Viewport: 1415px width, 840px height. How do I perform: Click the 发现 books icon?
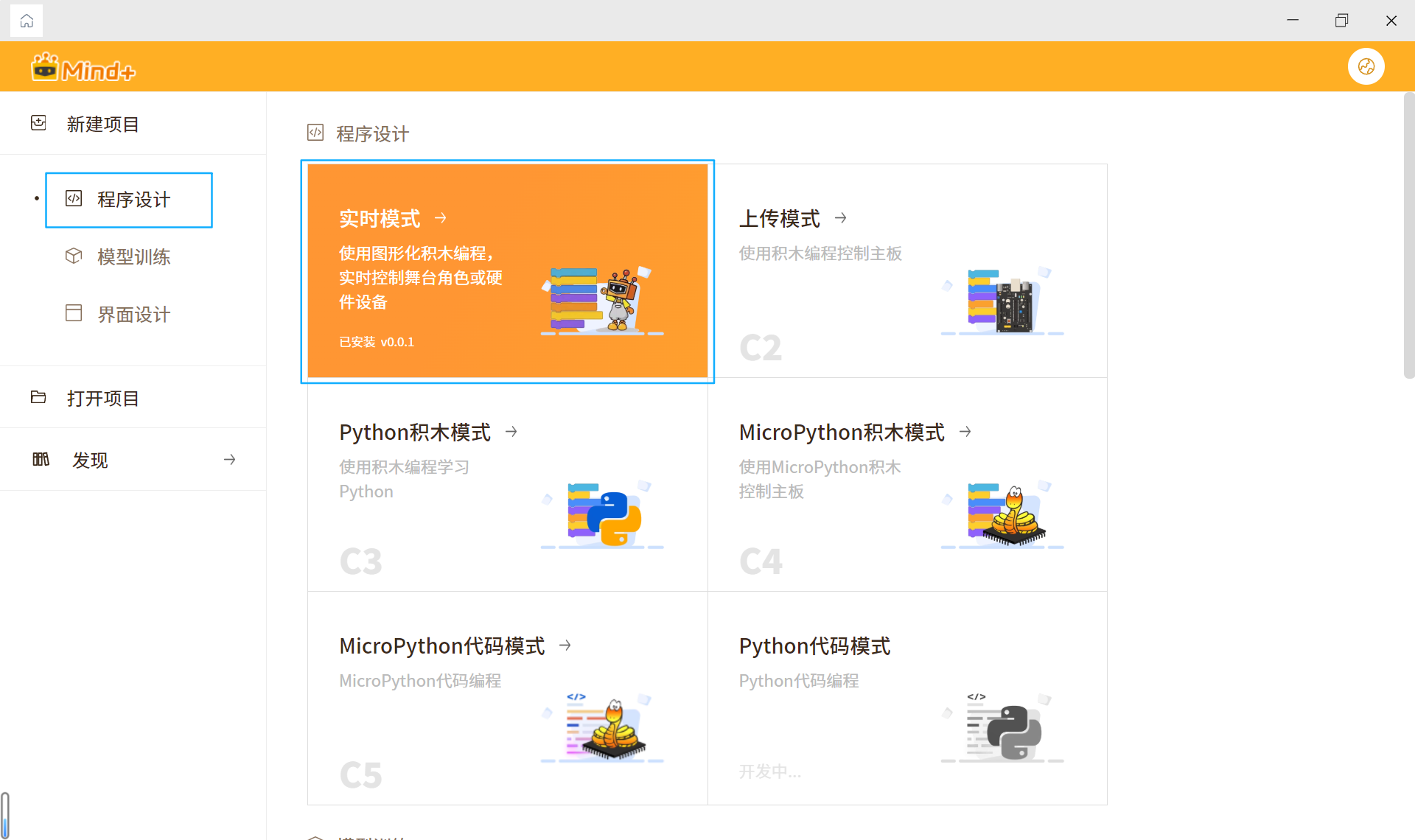point(41,459)
